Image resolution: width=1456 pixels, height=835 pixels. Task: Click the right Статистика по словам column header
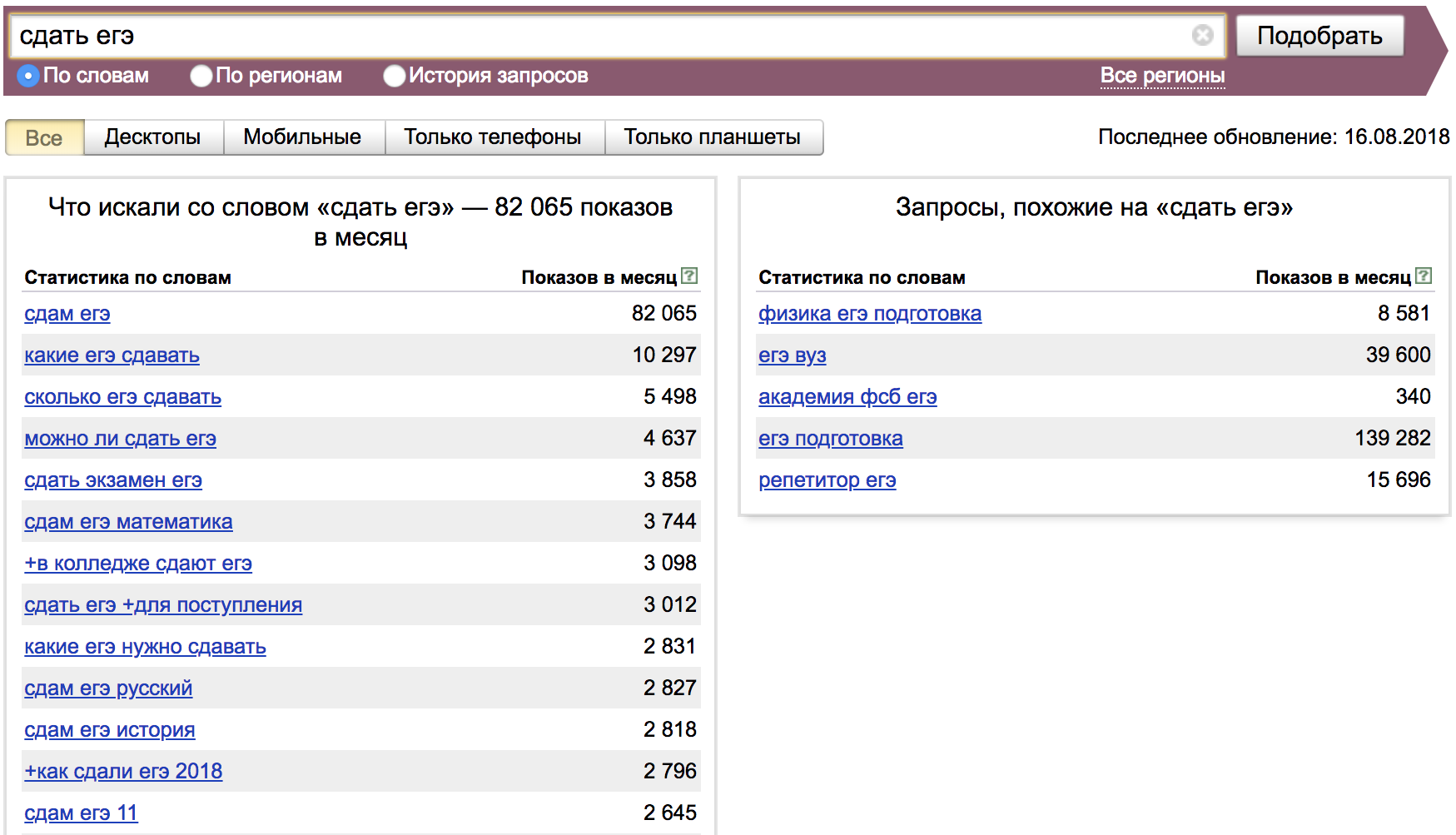click(862, 277)
